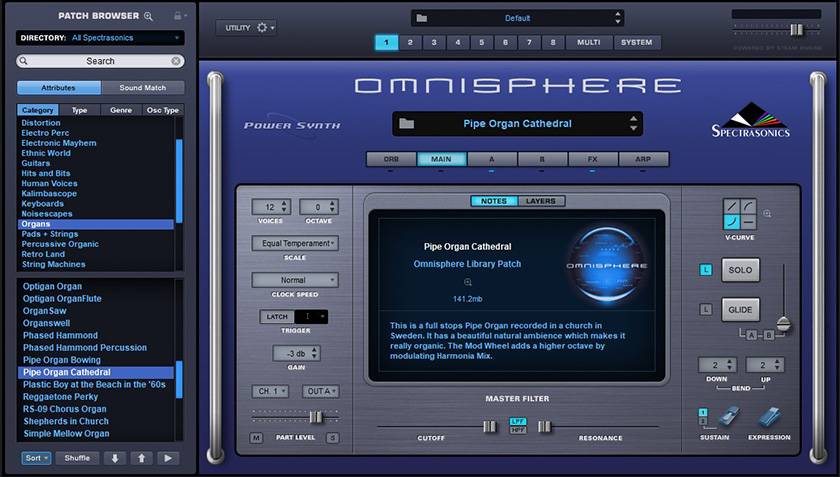Click the Omnisphere globe image
The width and height of the screenshot is (840, 477).
pyautogui.click(x=606, y=265)
